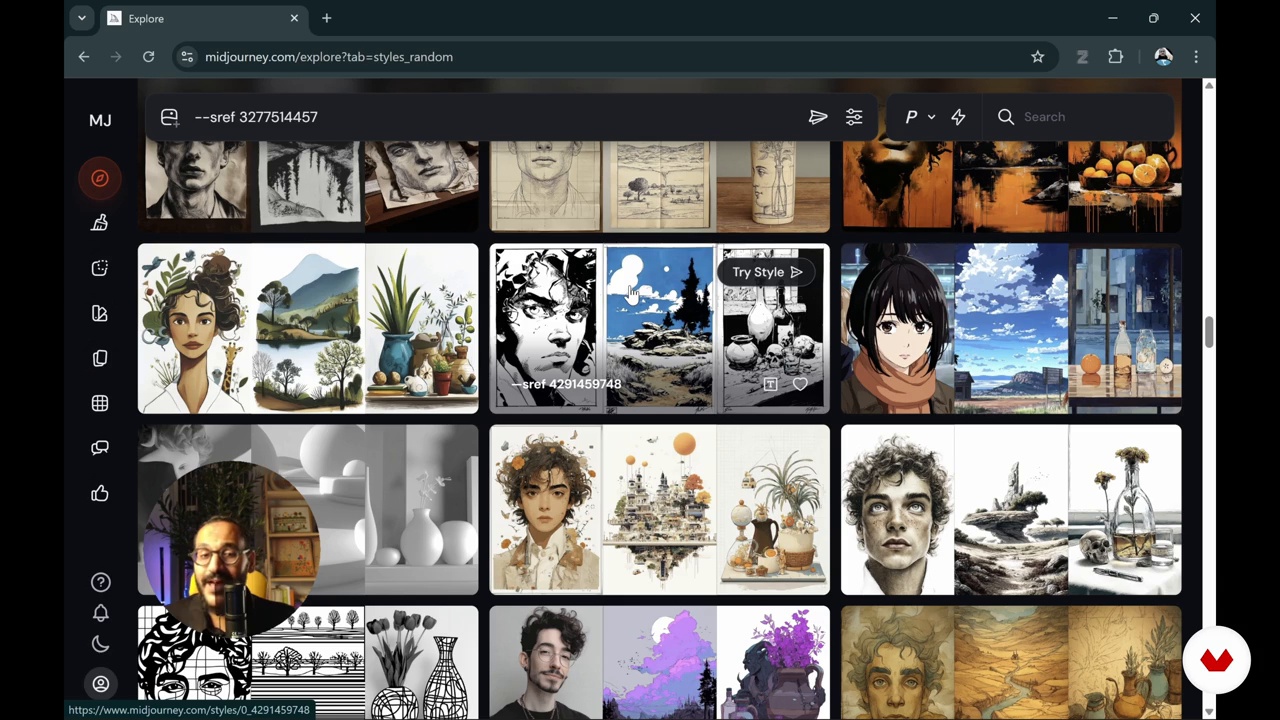
Task: Toggle dark mode moon icon
Action: coord(100,644)
